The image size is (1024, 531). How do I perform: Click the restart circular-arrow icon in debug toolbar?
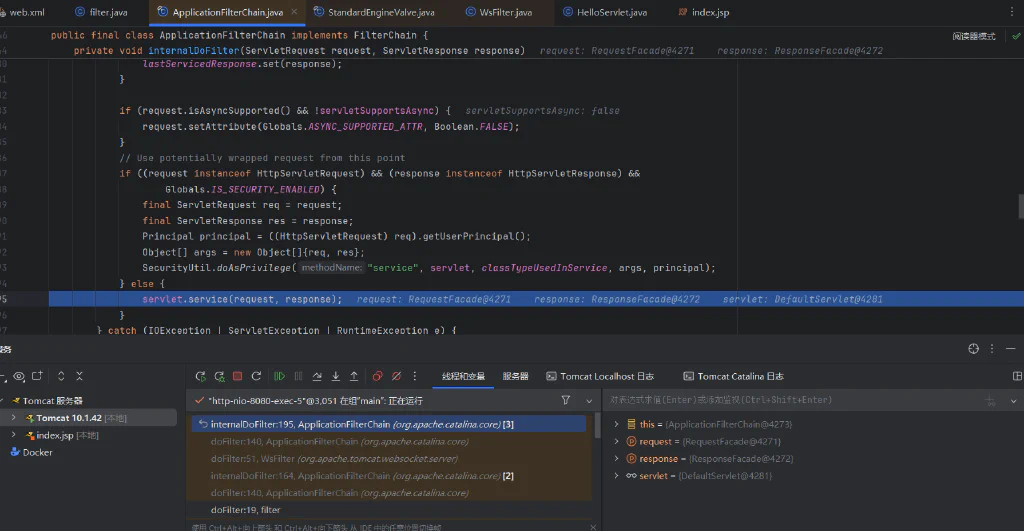pos(256,376)
